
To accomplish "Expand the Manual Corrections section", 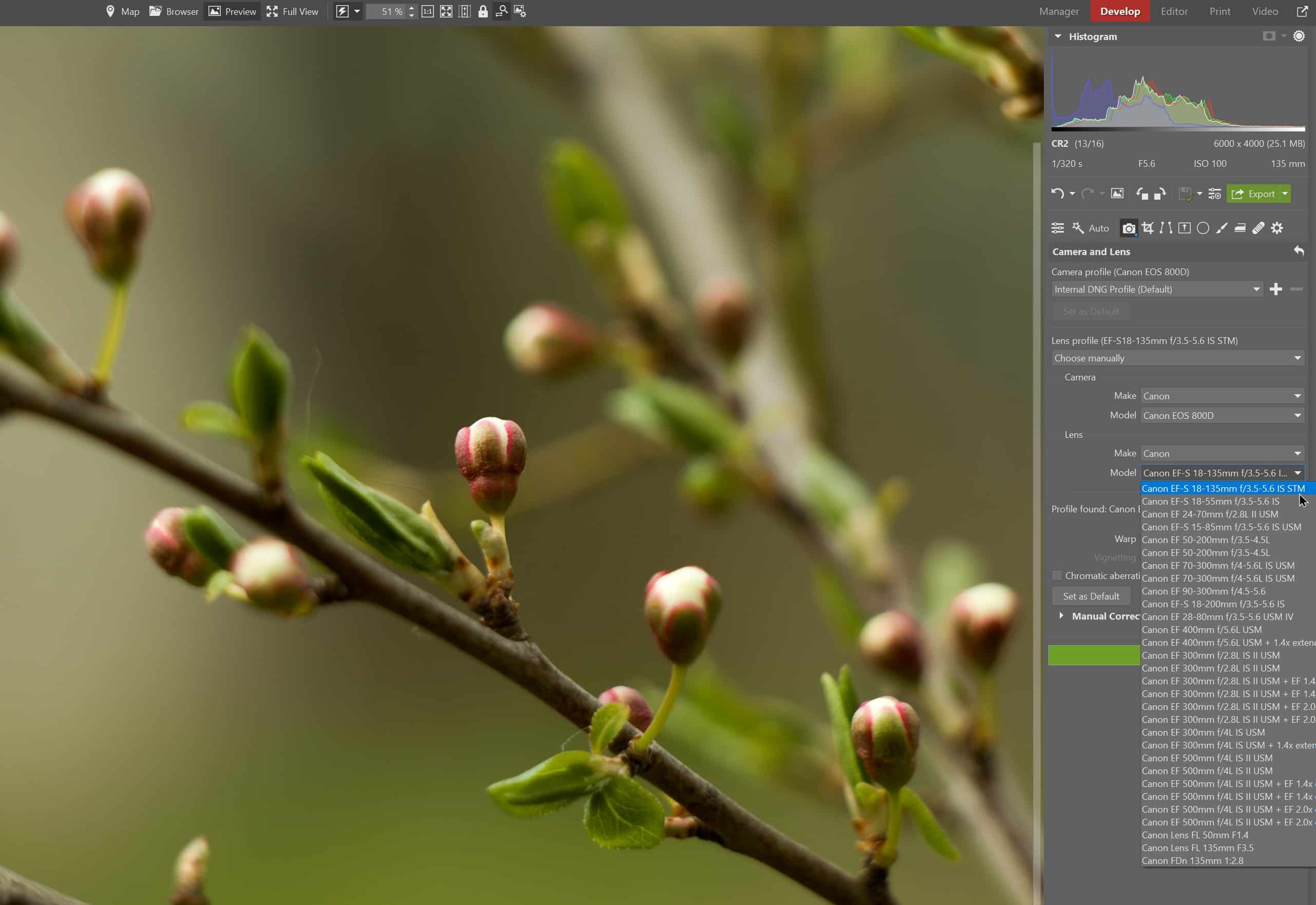I will [x=1061, y=616].
